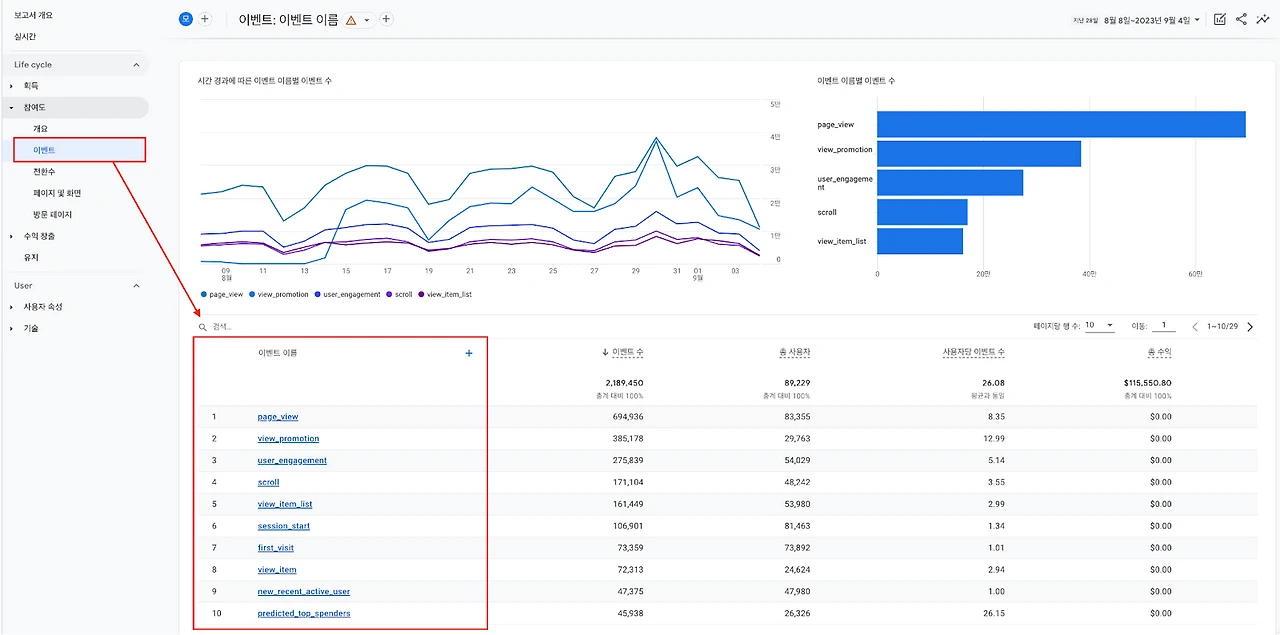
Task: Open rows per page dropdown
Action: tap(1099, 326)
